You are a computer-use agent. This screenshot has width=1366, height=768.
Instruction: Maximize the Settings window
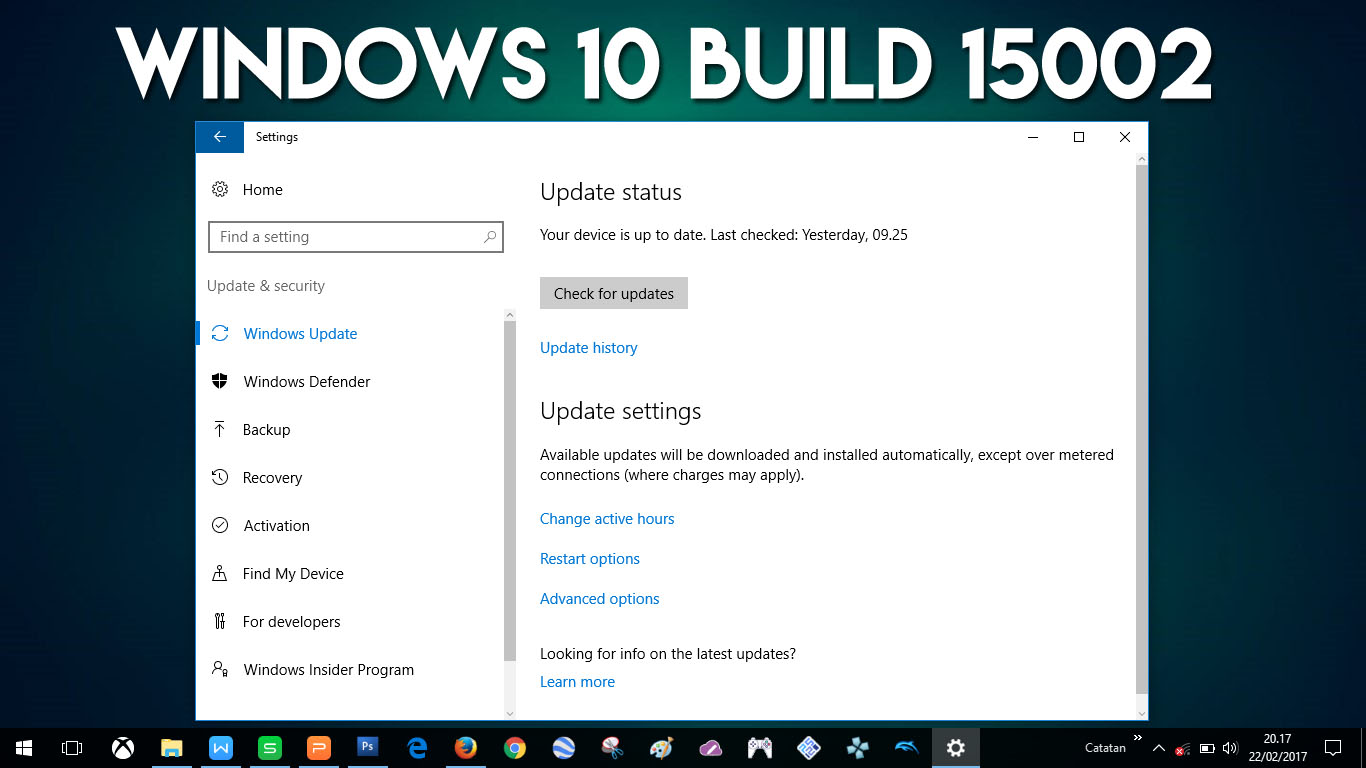[1079, 137]
